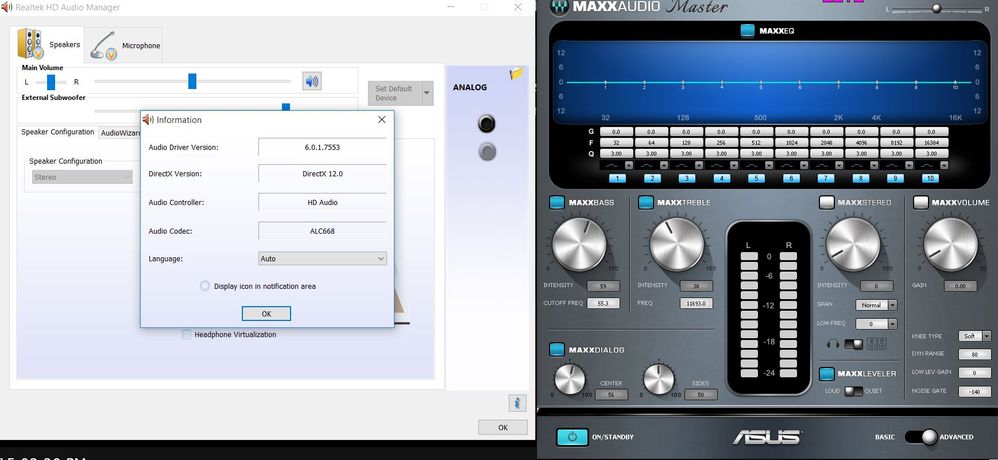The image size is (998, 460).
Task: Flip the Loud/Quiet leveler switch
Action: pos(854,391)
